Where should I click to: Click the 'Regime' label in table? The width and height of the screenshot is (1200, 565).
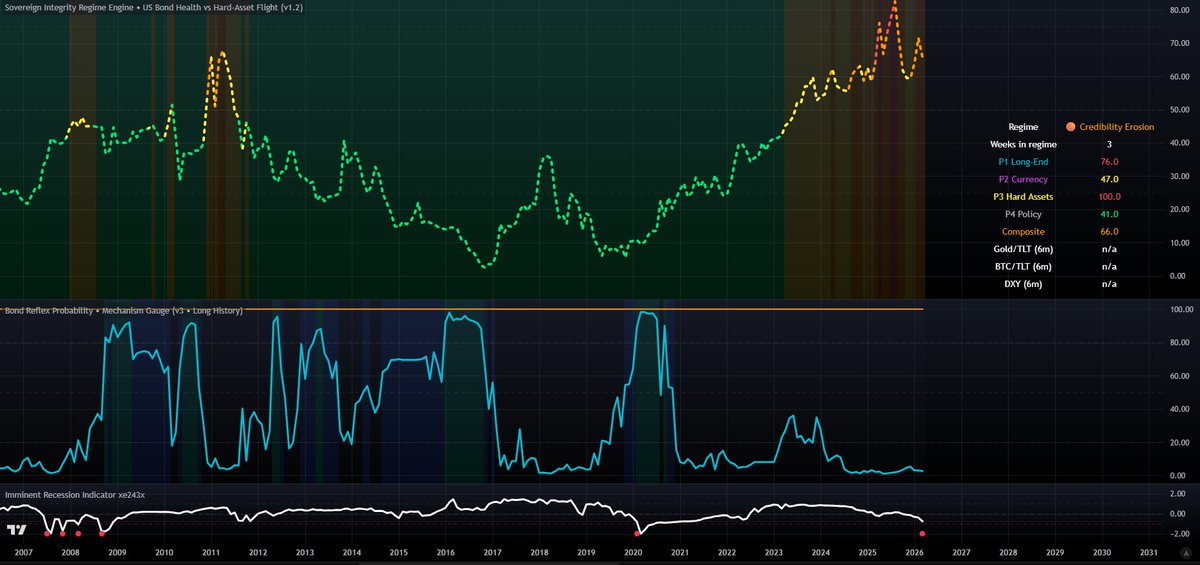[1021, 127]
